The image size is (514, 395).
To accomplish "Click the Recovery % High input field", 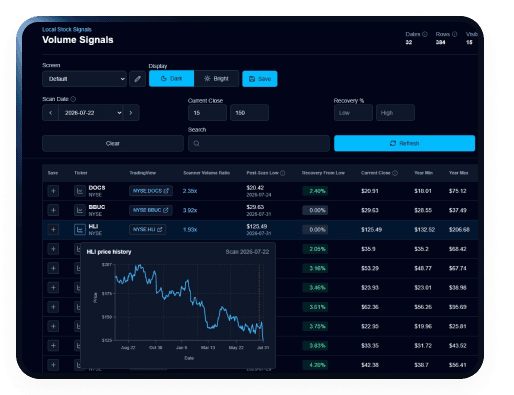I will 395,113.
